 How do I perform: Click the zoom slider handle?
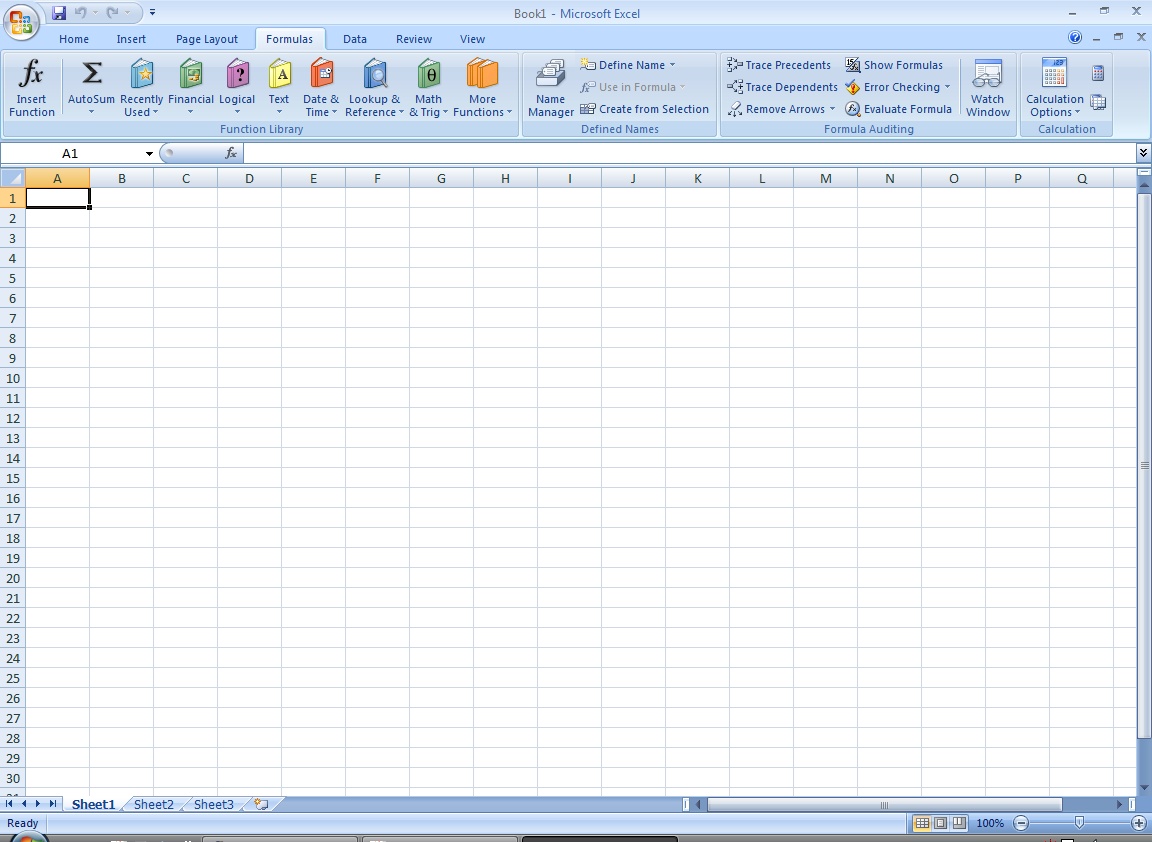pyautogui.click(x=1079, y=823)
